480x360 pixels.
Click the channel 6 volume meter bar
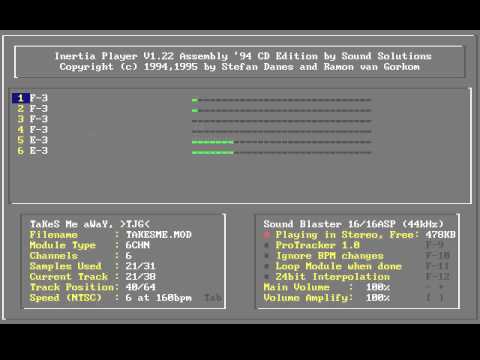pos(282,153)
